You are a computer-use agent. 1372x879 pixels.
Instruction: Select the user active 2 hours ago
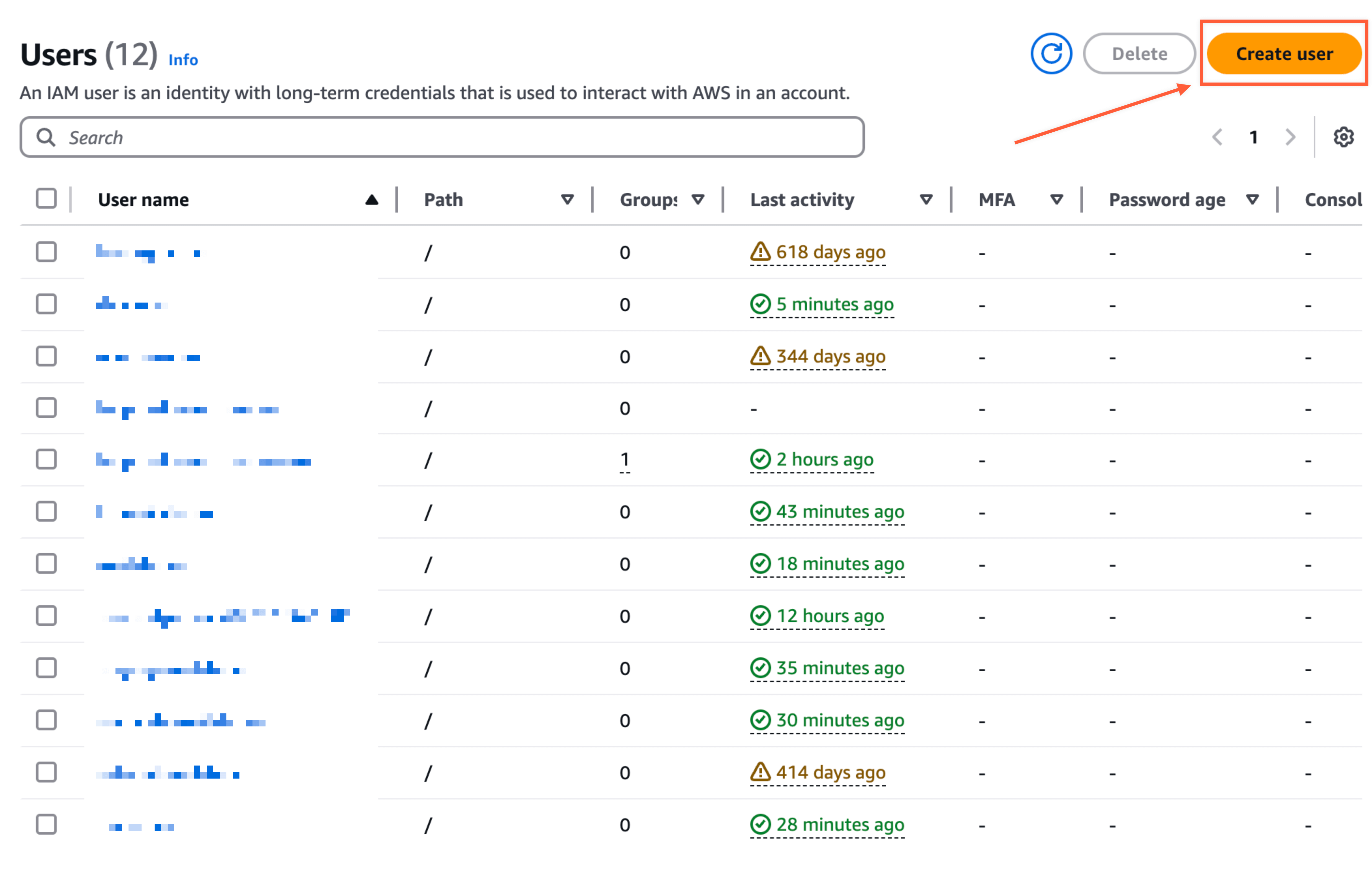pos(46,459)
